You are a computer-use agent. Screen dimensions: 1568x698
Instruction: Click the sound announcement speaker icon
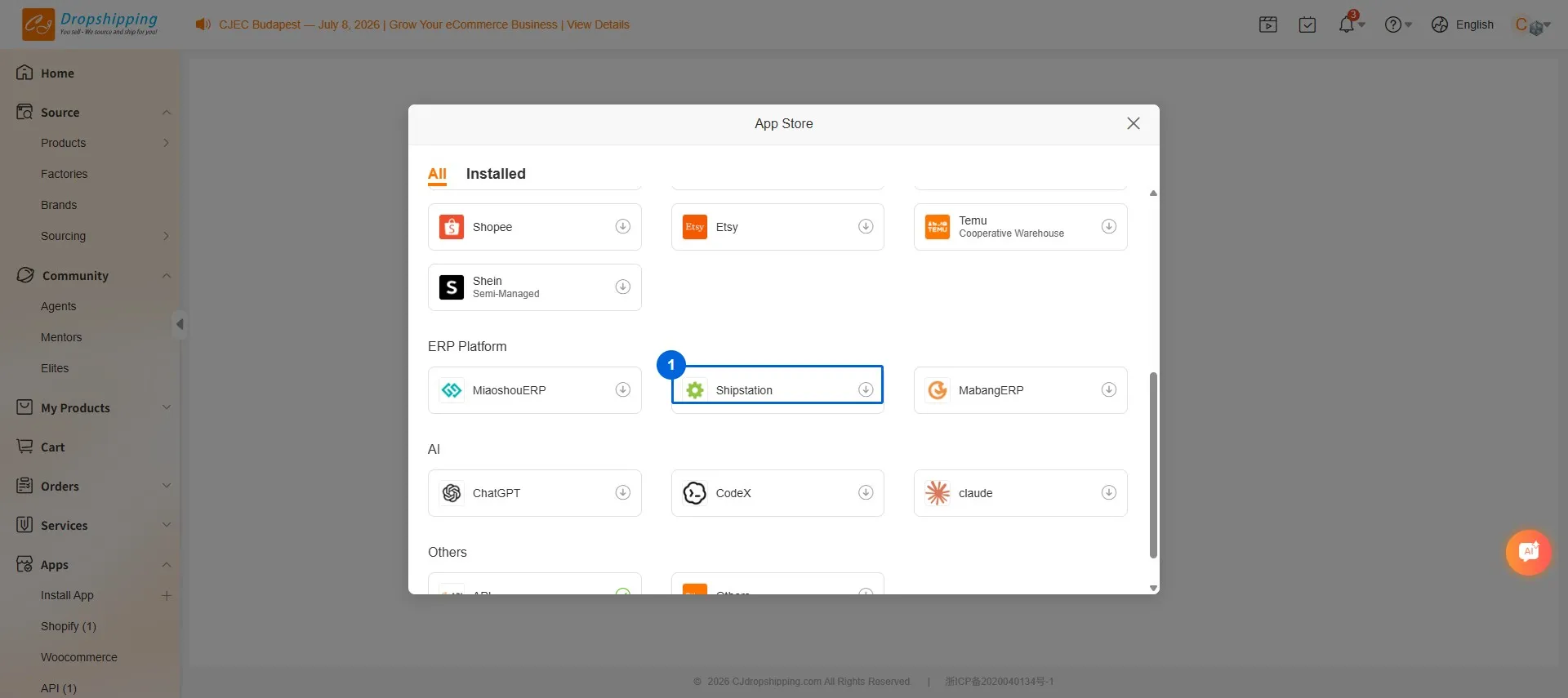pyautogui.click(x=203, y=24)
